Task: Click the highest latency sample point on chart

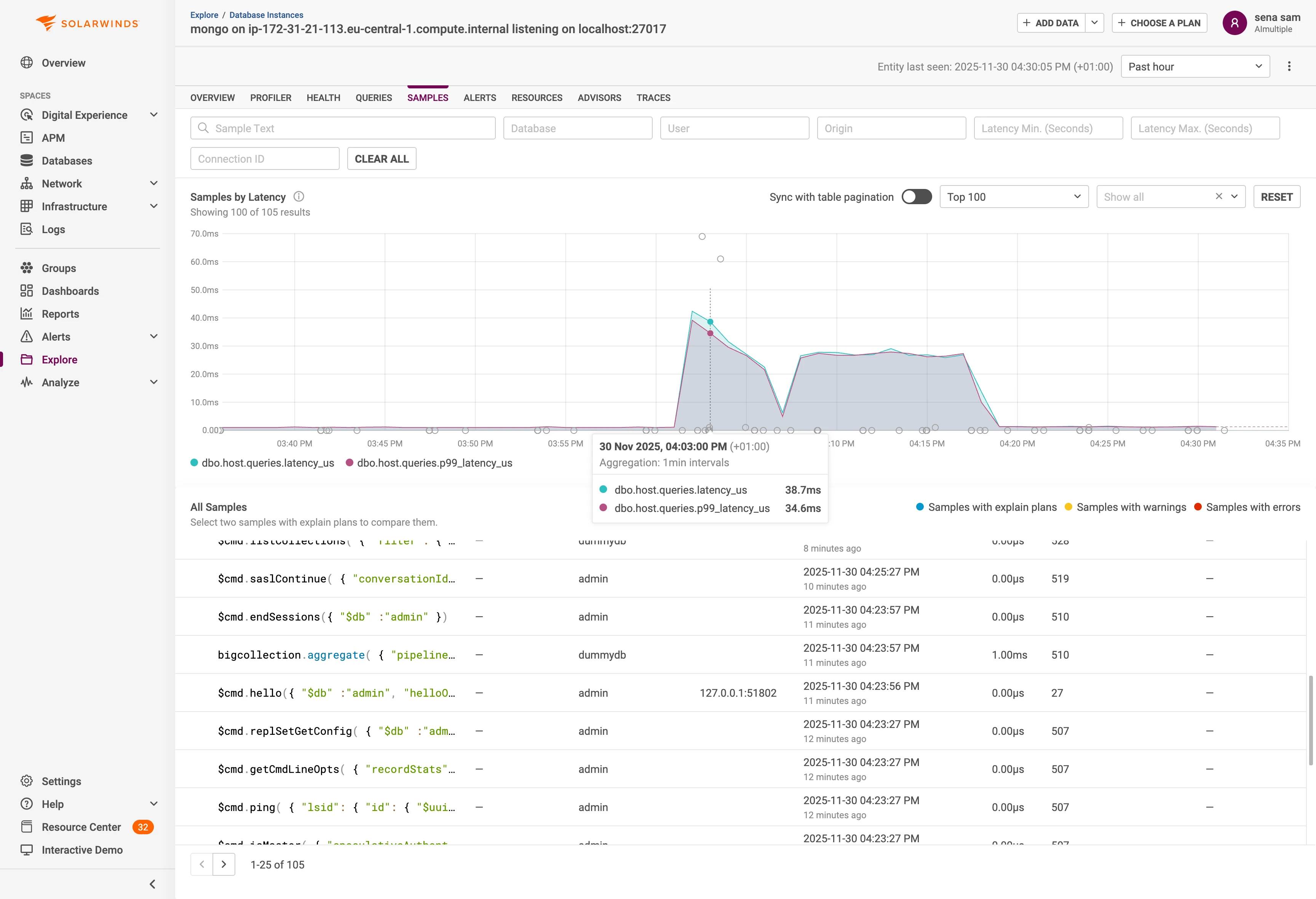Action: click(x=702, y=236)
